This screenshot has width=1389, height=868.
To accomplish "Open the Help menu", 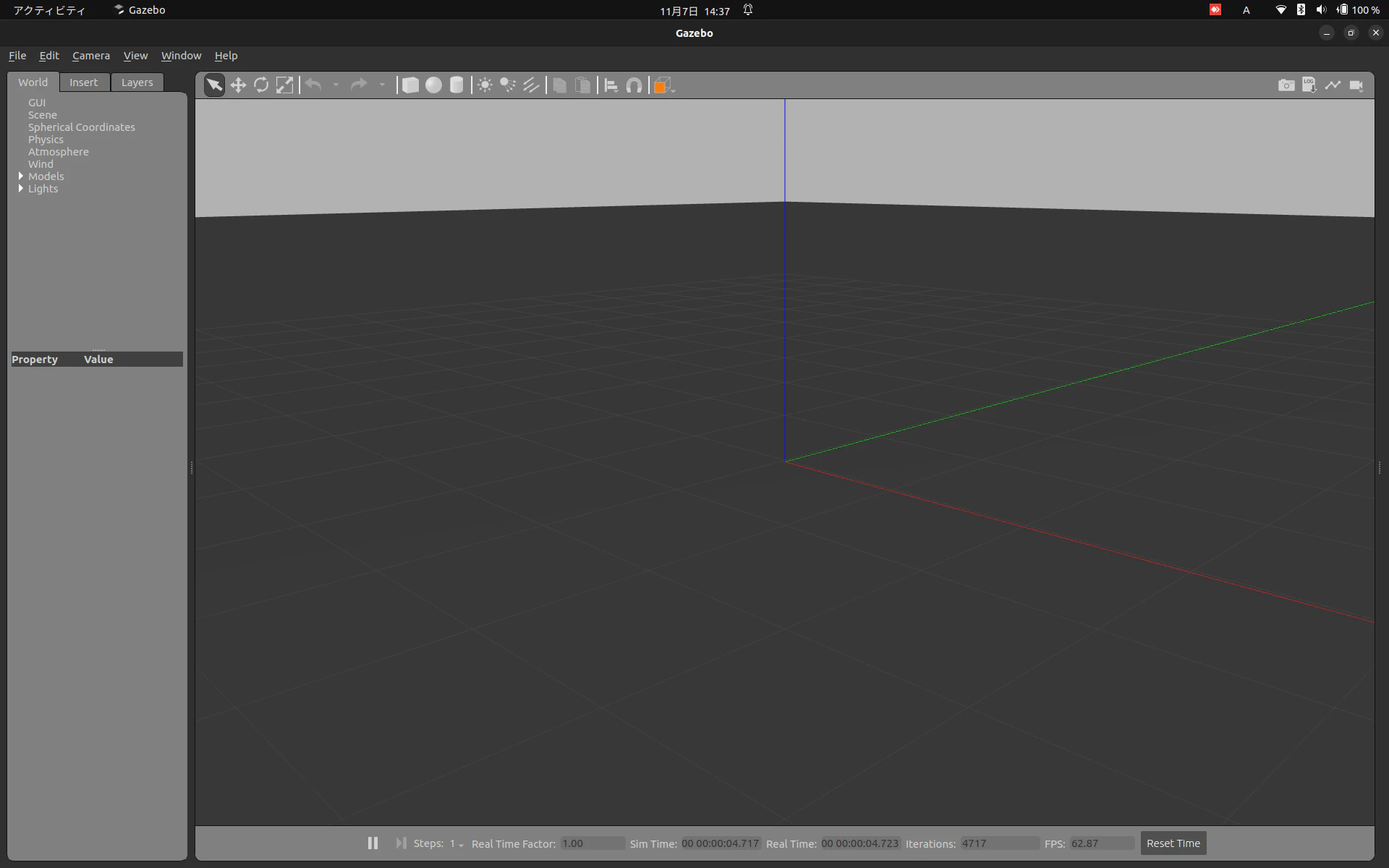I will pyautogui.click(x=226, y=56).
